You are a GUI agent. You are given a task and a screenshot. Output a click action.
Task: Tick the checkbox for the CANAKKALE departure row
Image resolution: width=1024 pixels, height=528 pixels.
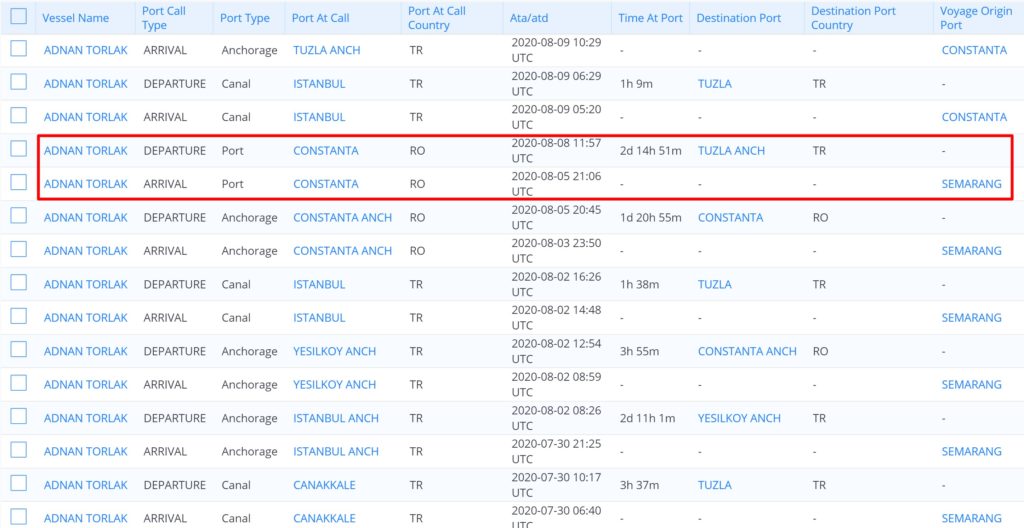tap(18, 485)
